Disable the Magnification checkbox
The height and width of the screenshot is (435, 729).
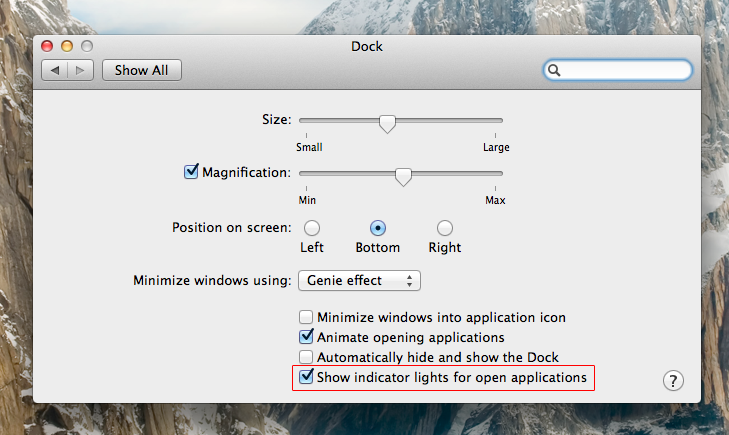click(x=192, y=171)
